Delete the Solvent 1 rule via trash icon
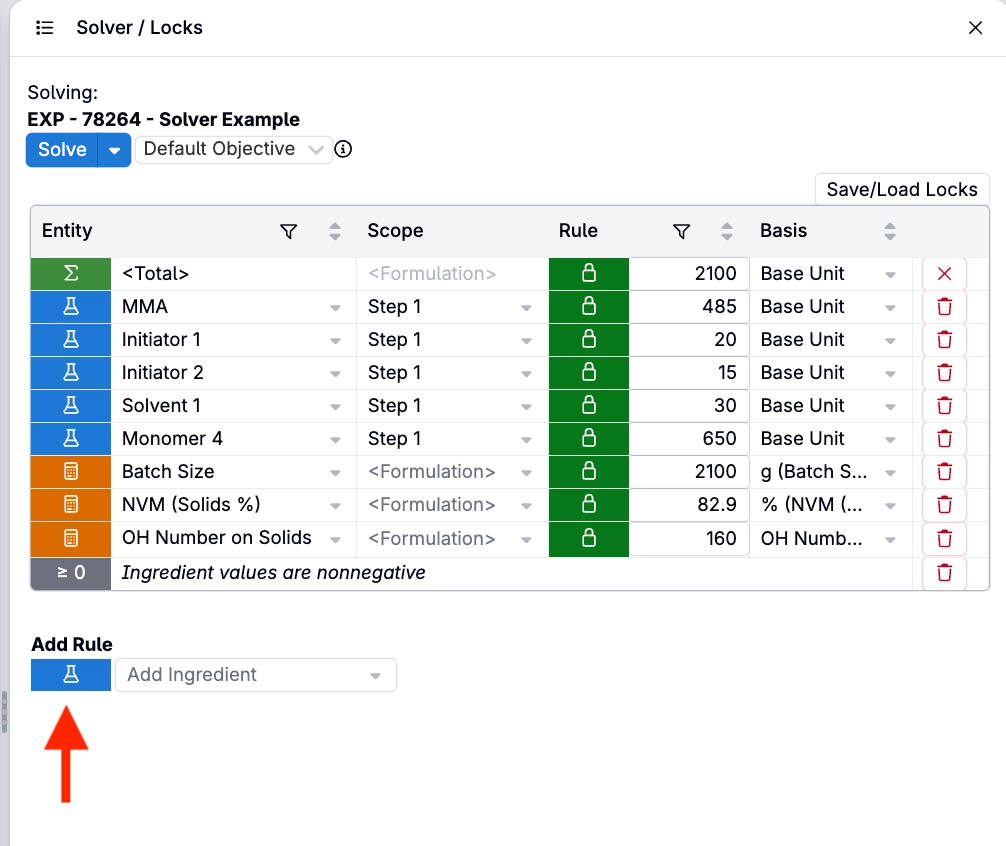 944,406
